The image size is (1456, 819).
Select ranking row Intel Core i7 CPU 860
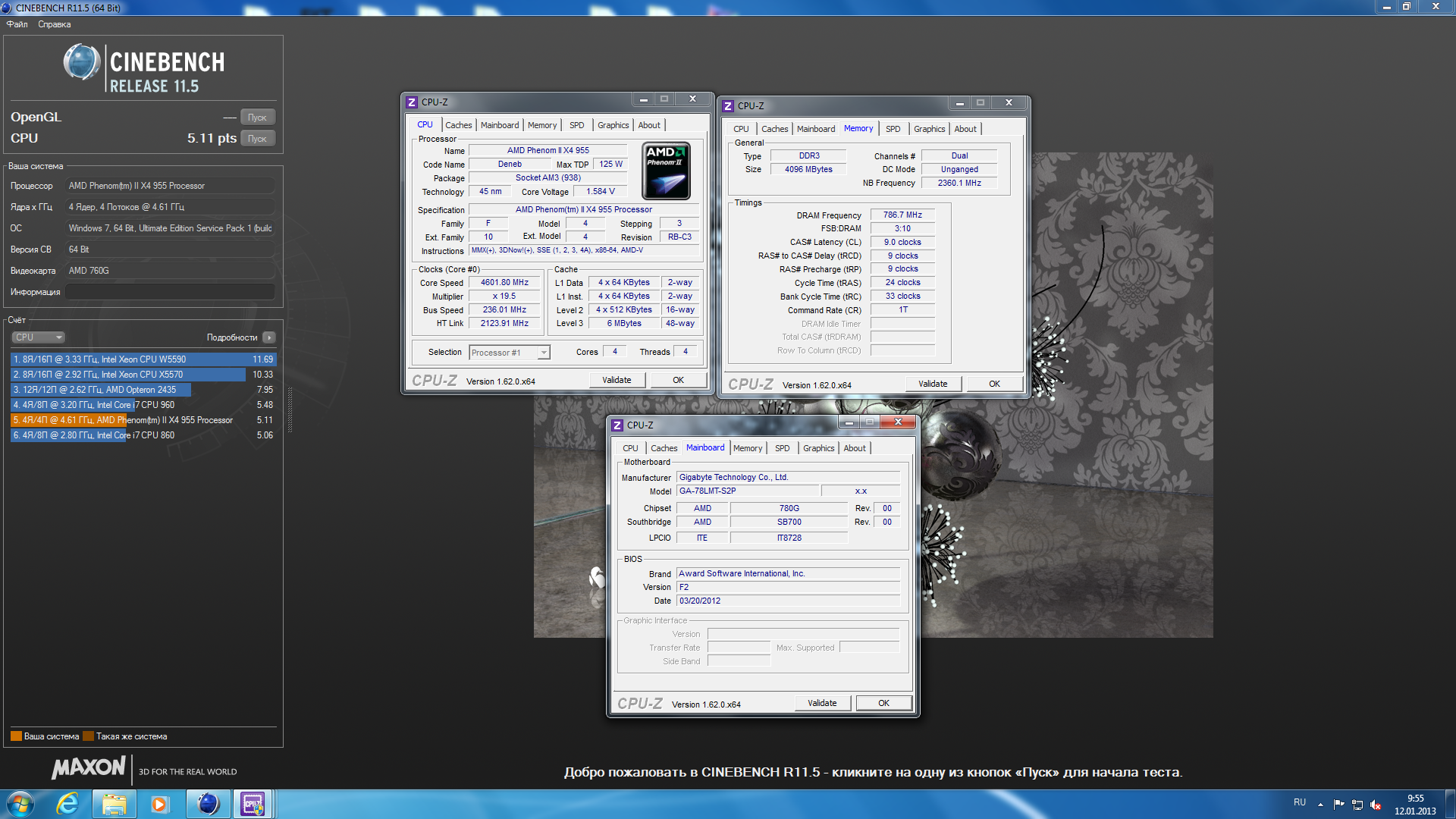pyautogui.click(x=143, y=435)
